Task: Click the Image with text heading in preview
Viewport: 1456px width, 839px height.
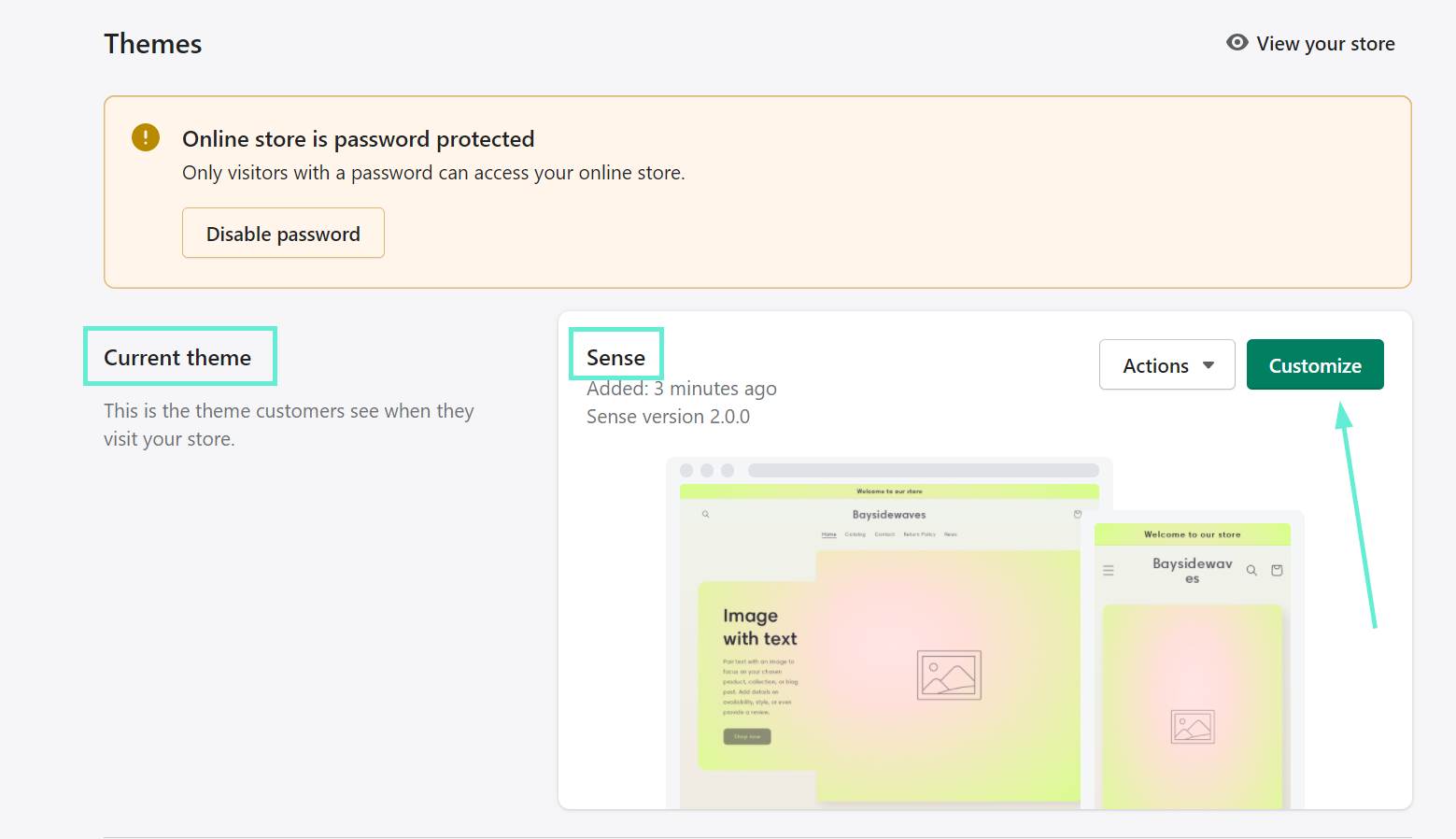Action: pyautogui.click(x=759, y=627)
